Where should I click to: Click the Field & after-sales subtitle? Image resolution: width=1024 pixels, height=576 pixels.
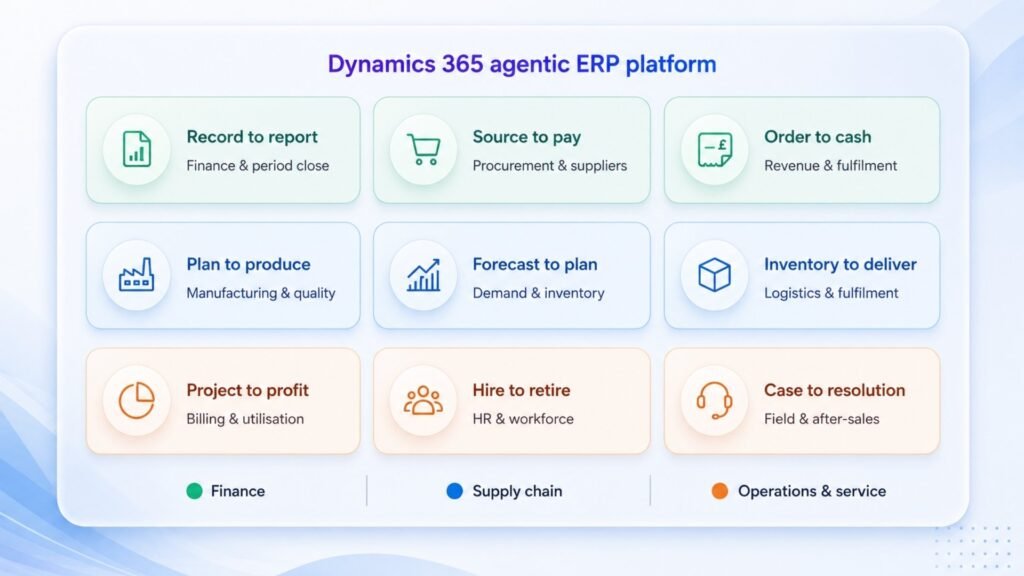[822, 419]
